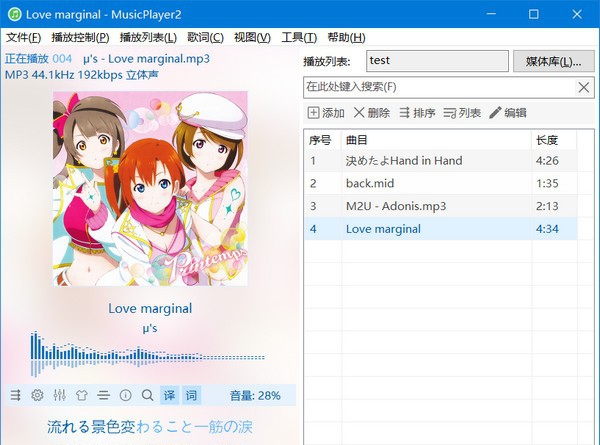Click 序号 column header
Image resolution: width=600 pixels, height=445 pixels.
click(x=323, y=140)
